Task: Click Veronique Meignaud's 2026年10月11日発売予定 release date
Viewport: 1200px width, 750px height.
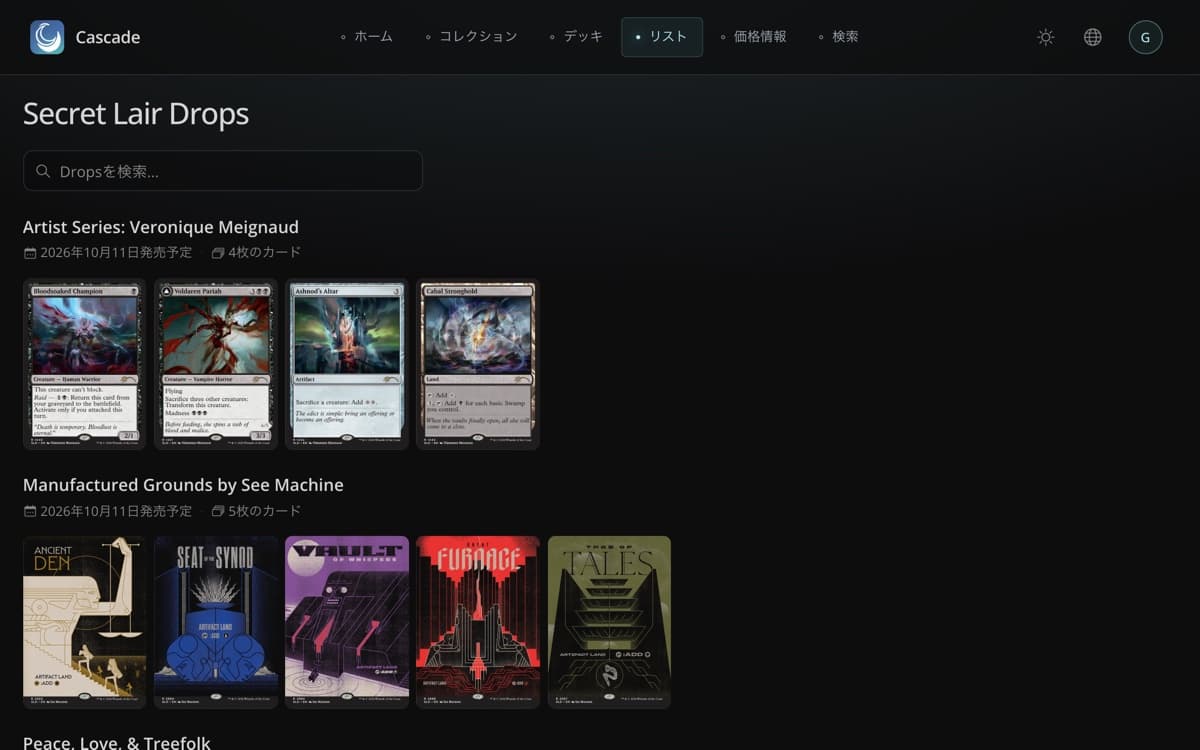Action: click(116, 253)
